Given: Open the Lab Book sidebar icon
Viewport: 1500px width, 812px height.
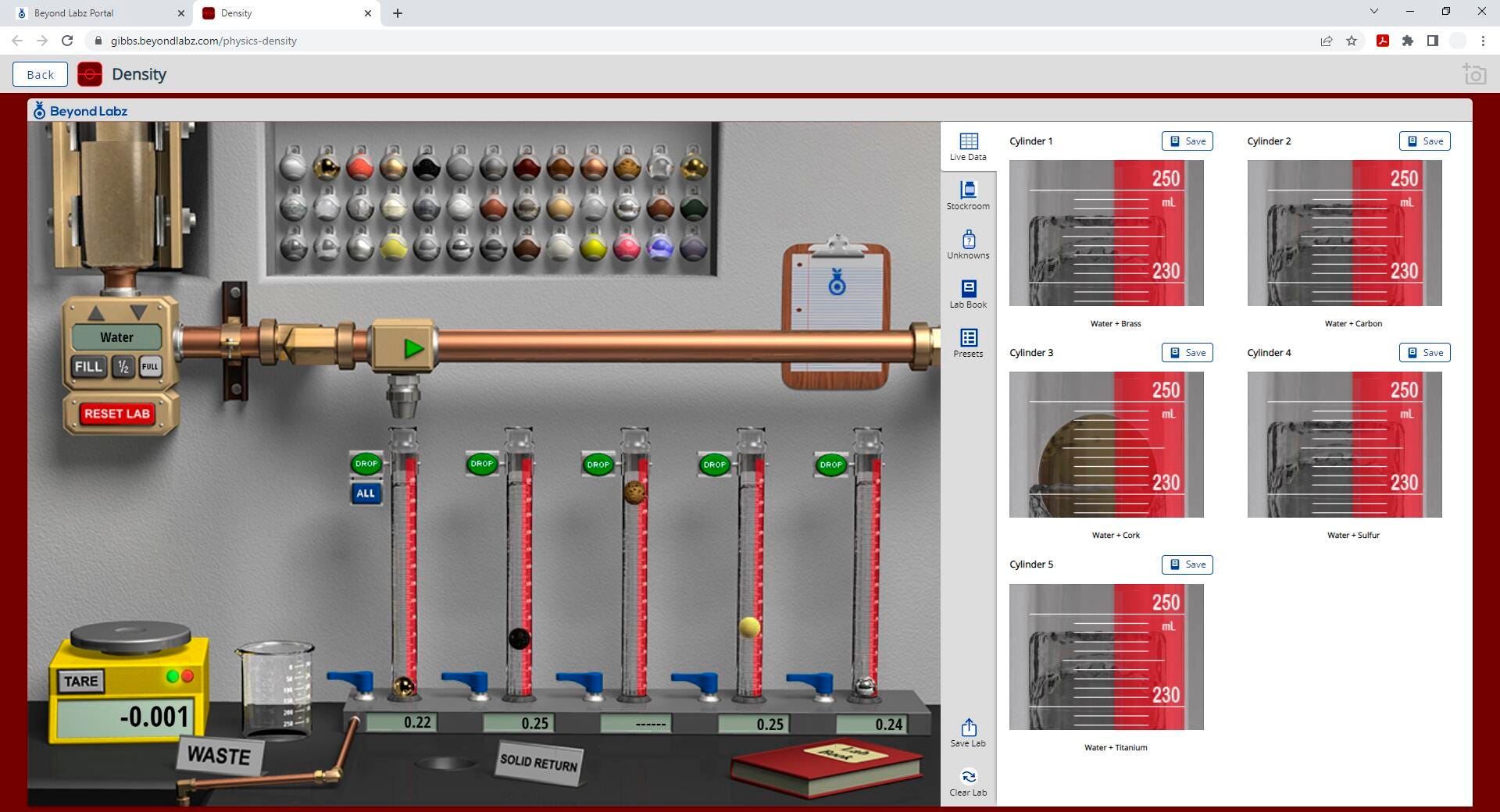Looking at the screenshot, I should click(968, 294).
